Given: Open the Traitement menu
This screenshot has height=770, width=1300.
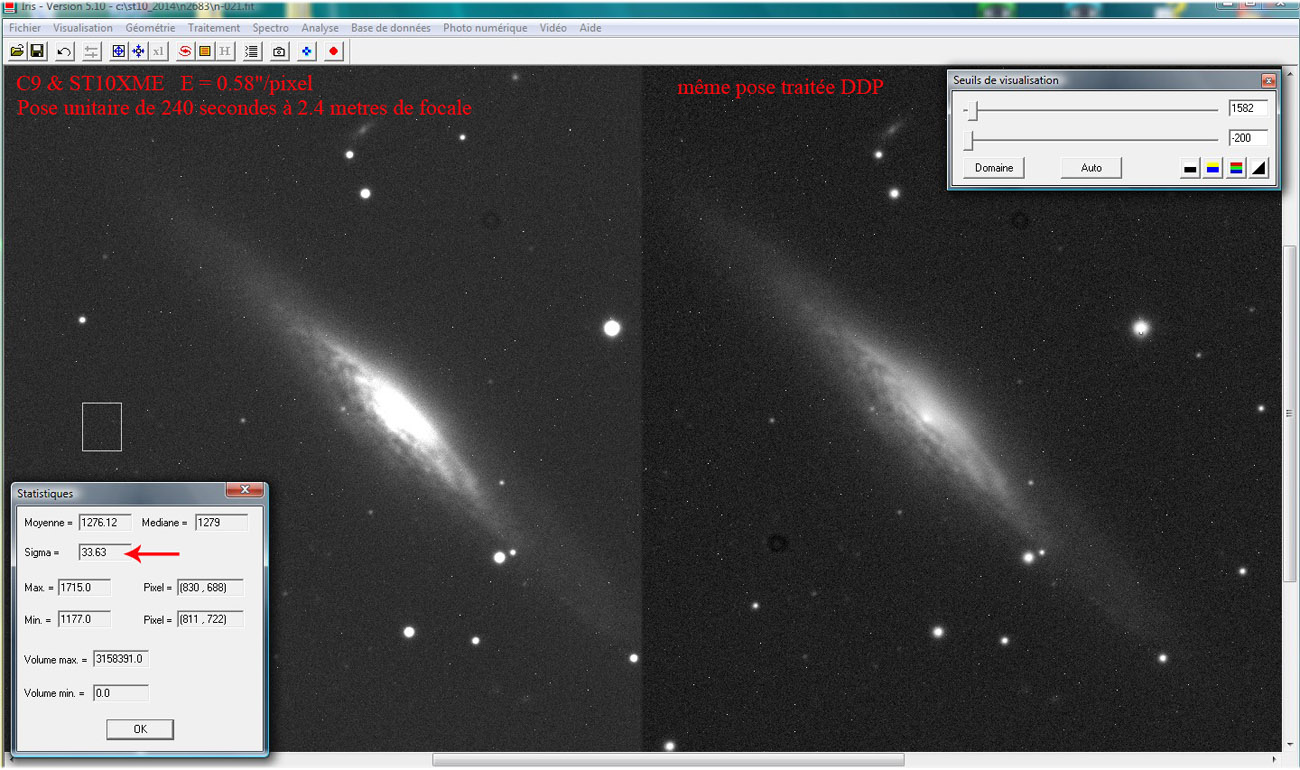Looking at the screenshot, I should click(214, 28).
